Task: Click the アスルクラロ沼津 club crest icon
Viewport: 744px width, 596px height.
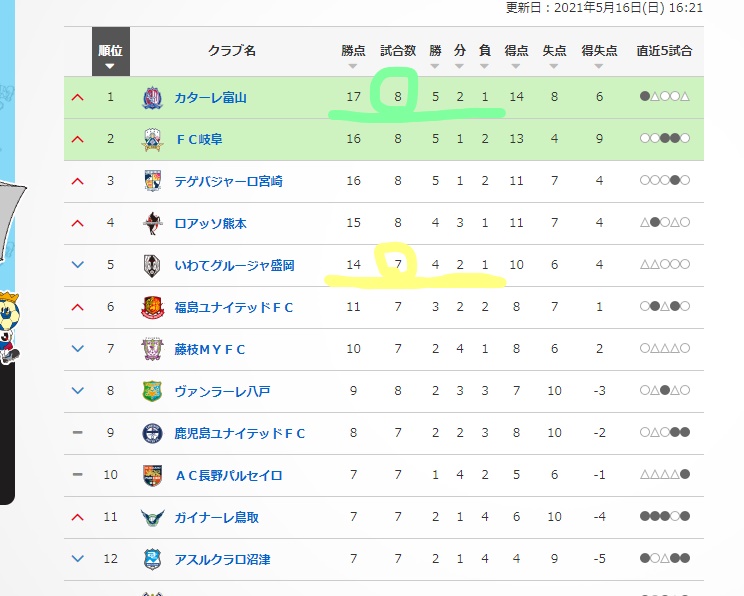Action: [152, 559]
